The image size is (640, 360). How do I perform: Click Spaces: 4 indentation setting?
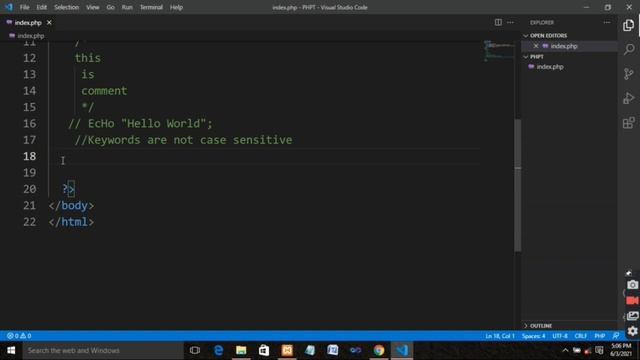coord(533,336)
